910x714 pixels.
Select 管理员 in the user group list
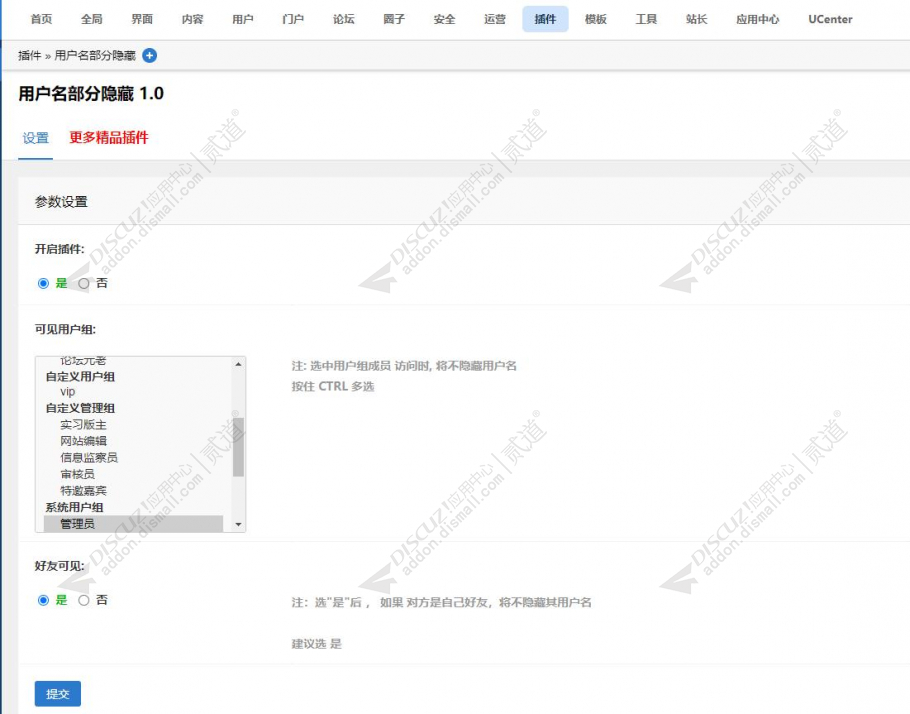133,524
